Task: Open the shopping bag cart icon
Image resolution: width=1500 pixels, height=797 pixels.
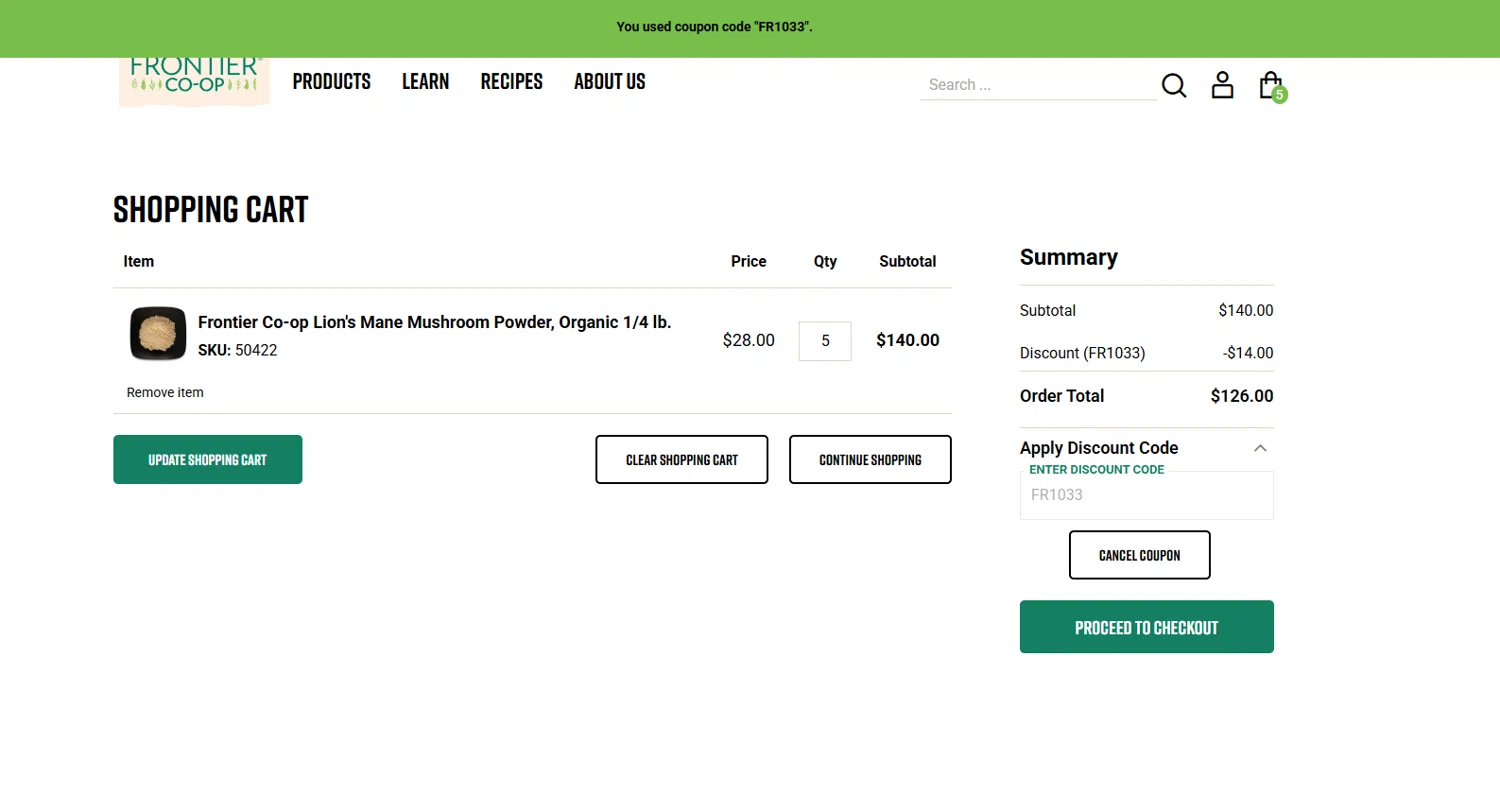Action: point(1271,86)
